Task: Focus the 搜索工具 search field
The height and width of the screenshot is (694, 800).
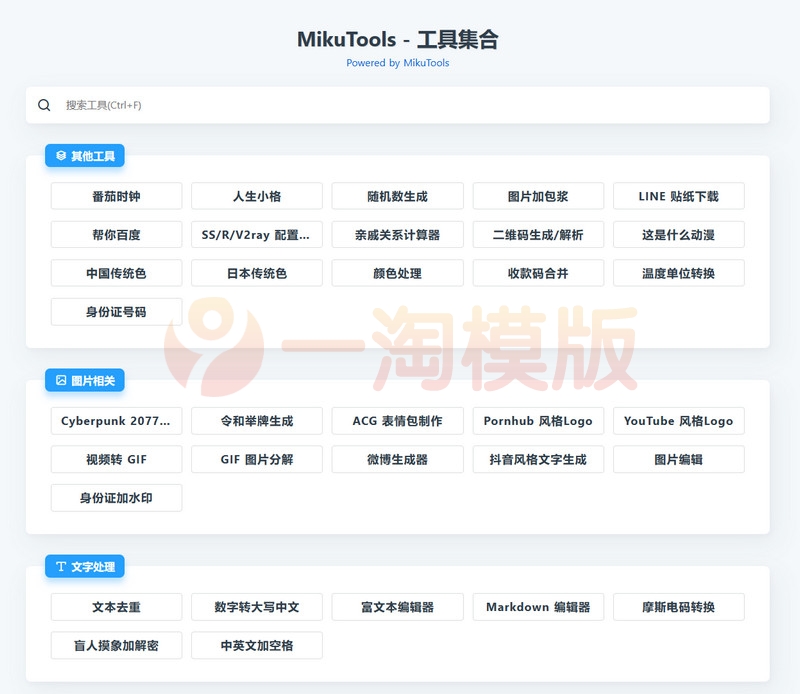Action: pos(397,105)
